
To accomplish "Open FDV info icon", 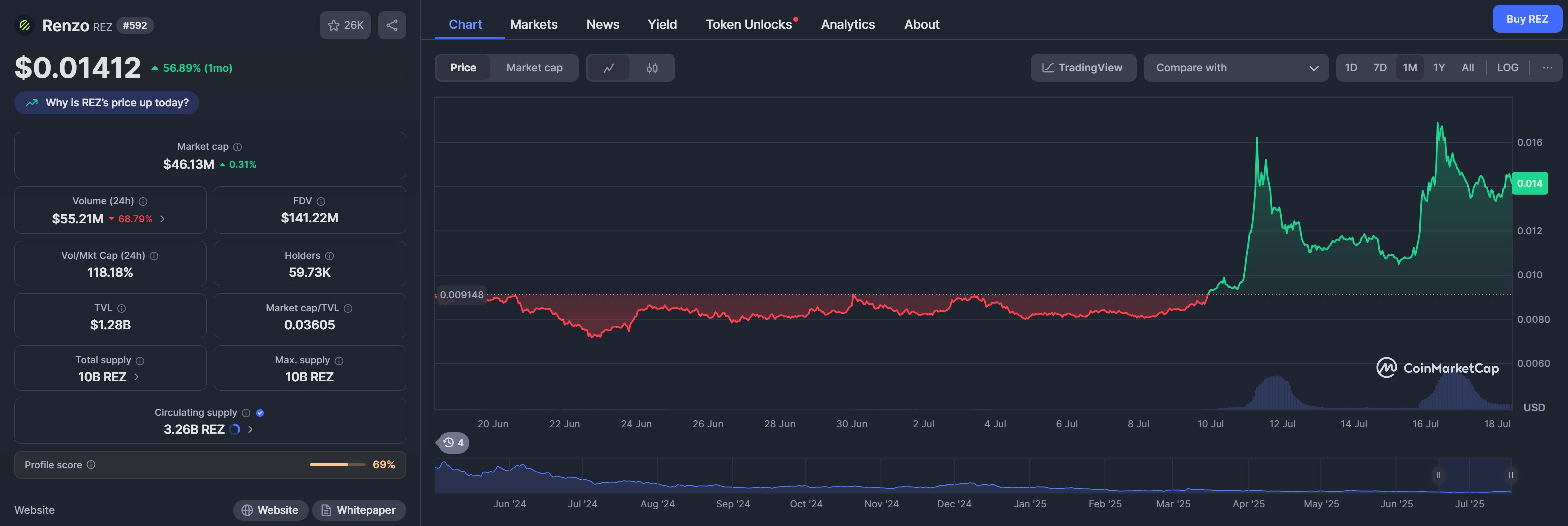I will [x=321, y=201].
